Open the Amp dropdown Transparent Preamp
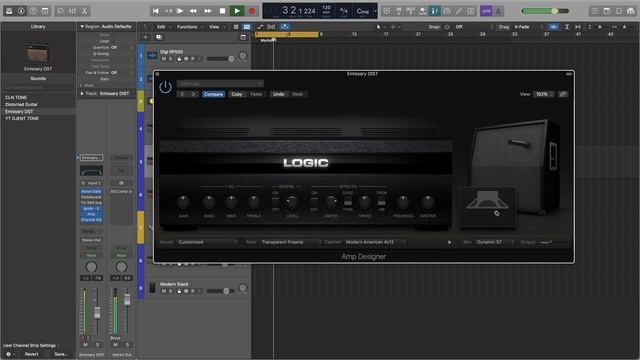This screenshot has height=360, width=640. (291, 242)
